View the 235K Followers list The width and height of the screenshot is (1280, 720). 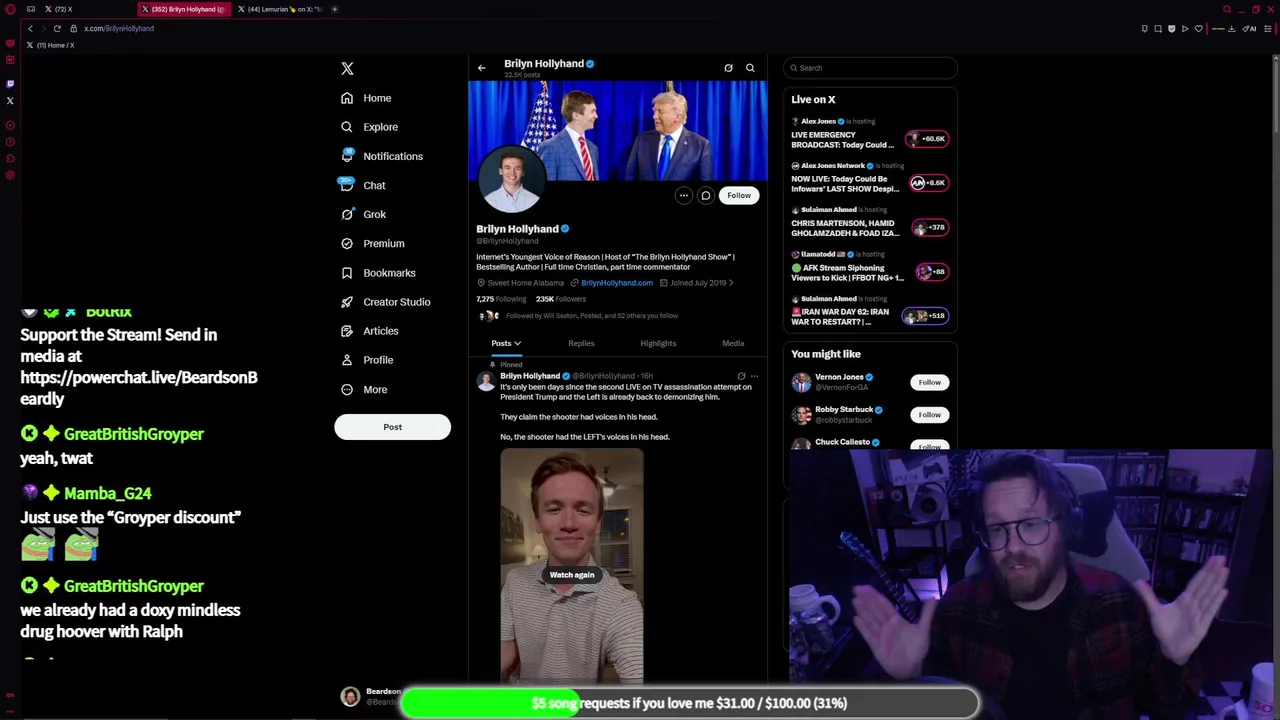(561, 299)
